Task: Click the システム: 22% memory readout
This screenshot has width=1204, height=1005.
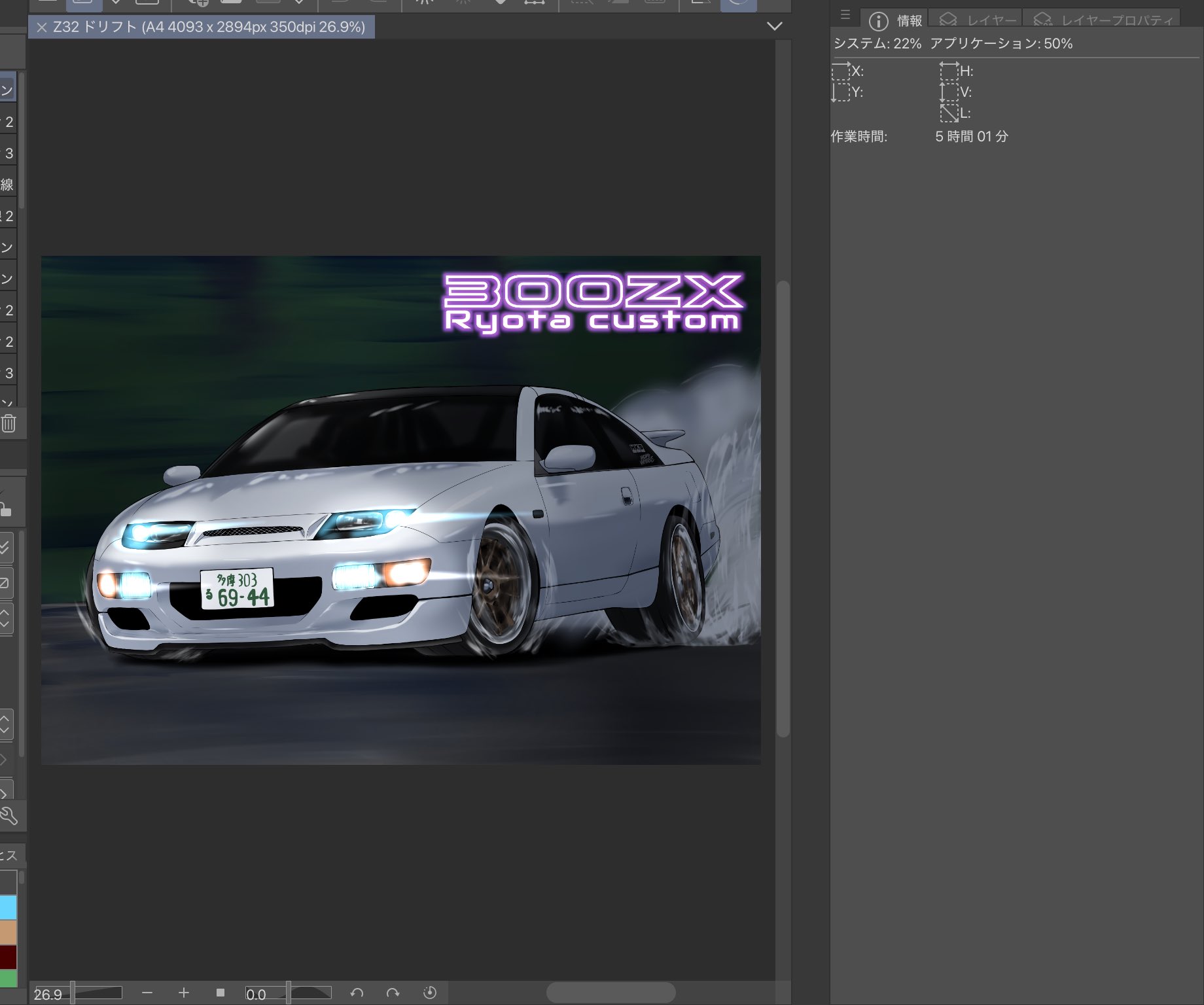Action: click(877, 44)
